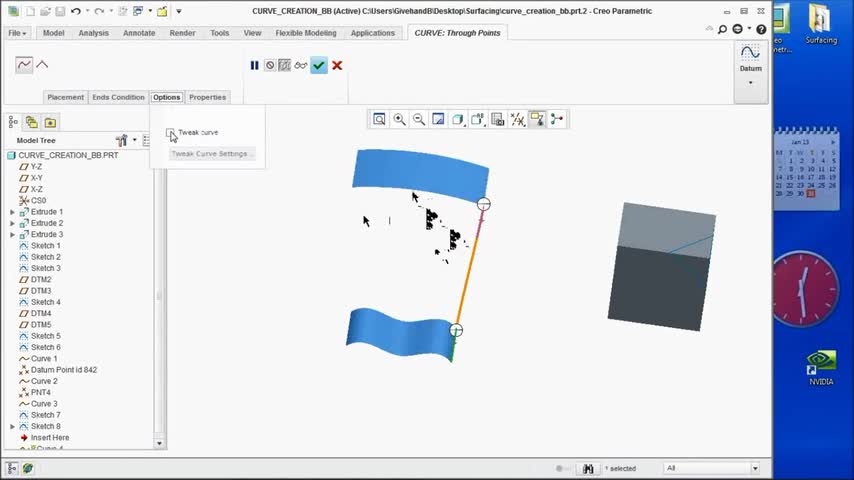Open the Surfacing folder on desktop

pos(821,23)
